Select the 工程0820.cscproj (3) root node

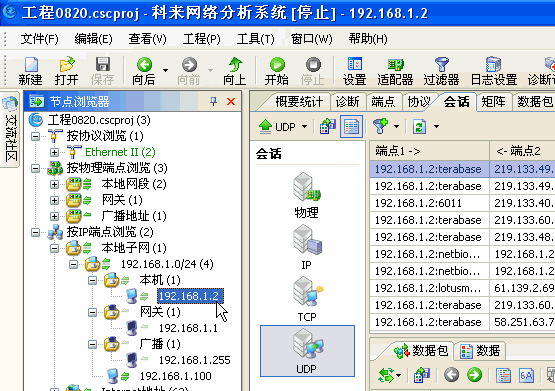click(x=99, y=120)
